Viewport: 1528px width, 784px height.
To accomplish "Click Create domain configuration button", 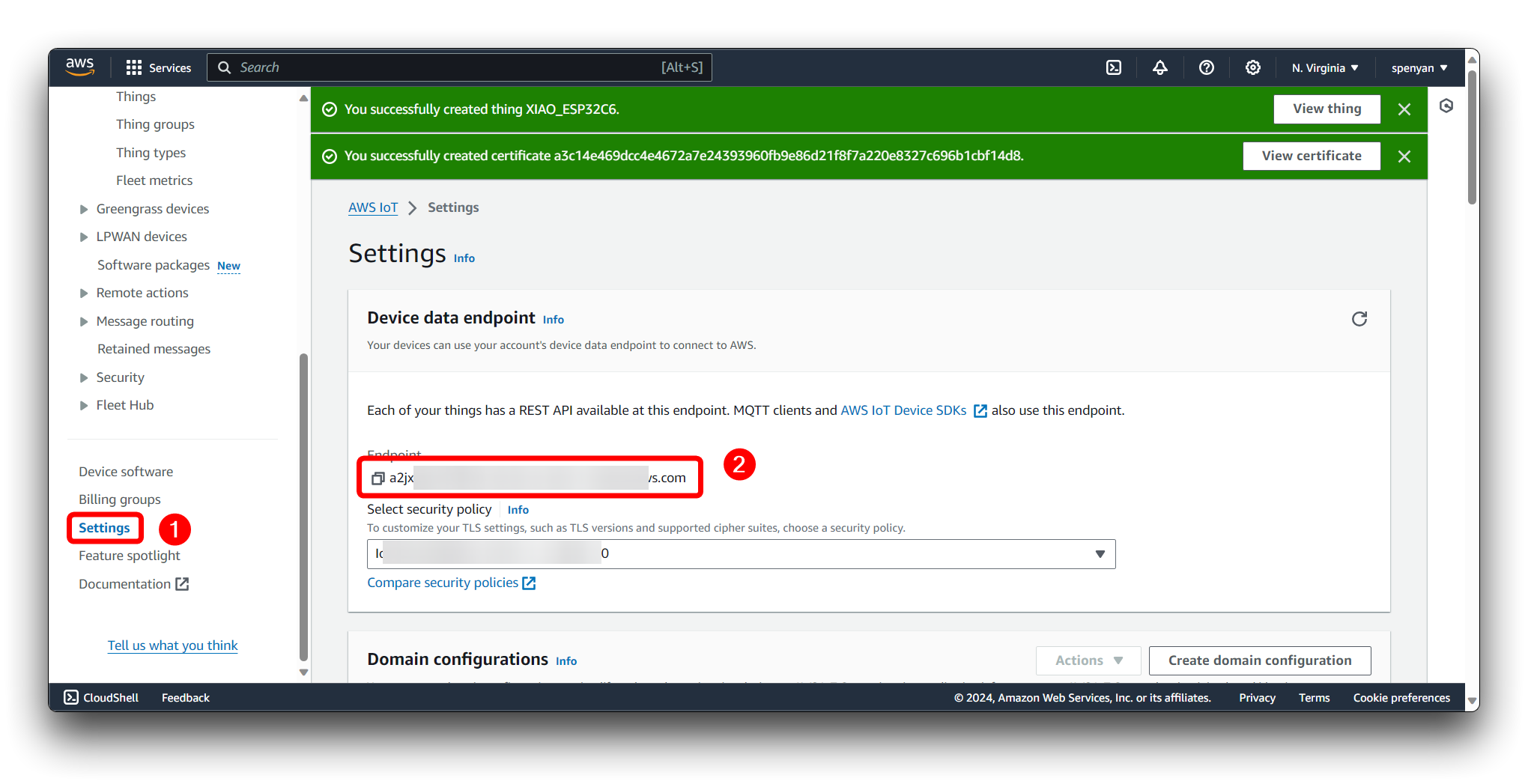I will pos(1259,660).
